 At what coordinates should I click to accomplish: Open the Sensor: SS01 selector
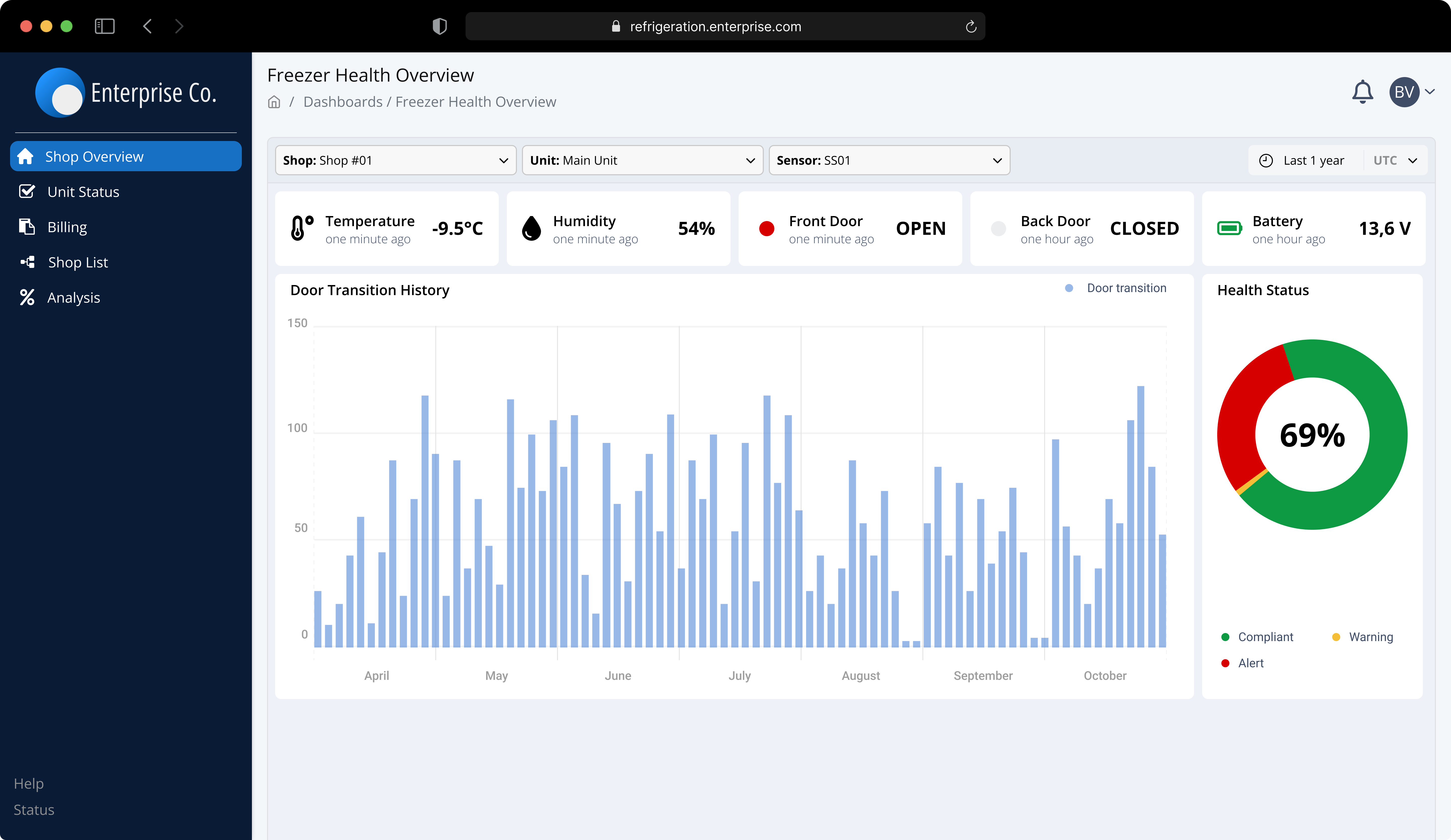click(x=888, y=160)
